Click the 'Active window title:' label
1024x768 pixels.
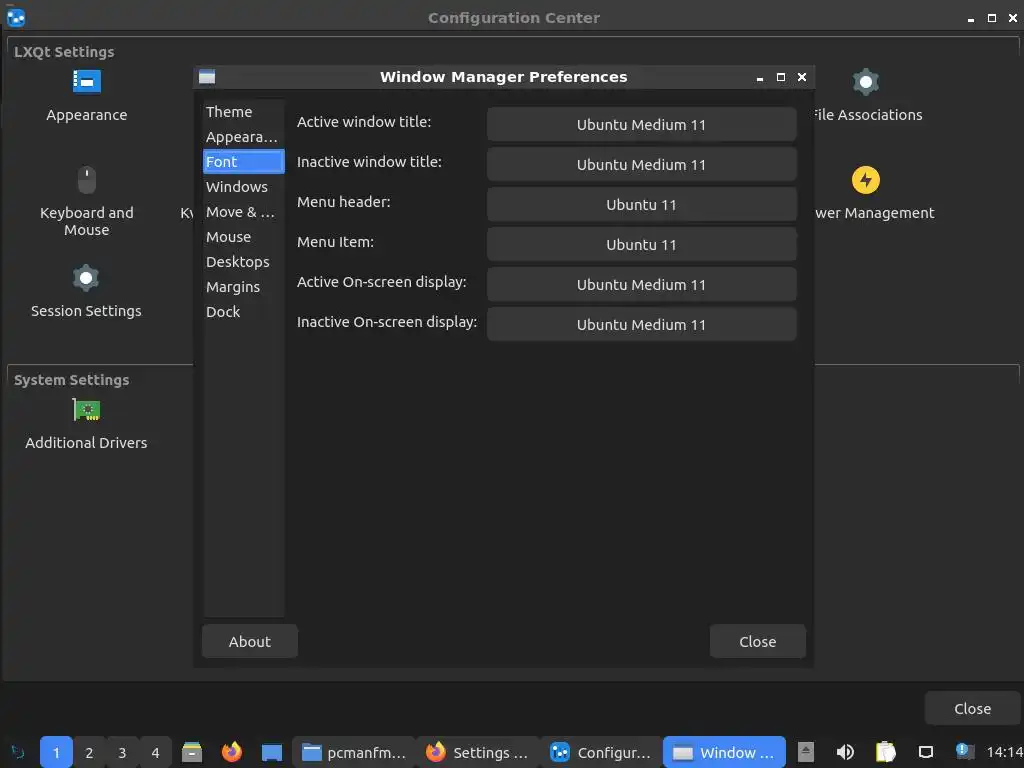364,122
